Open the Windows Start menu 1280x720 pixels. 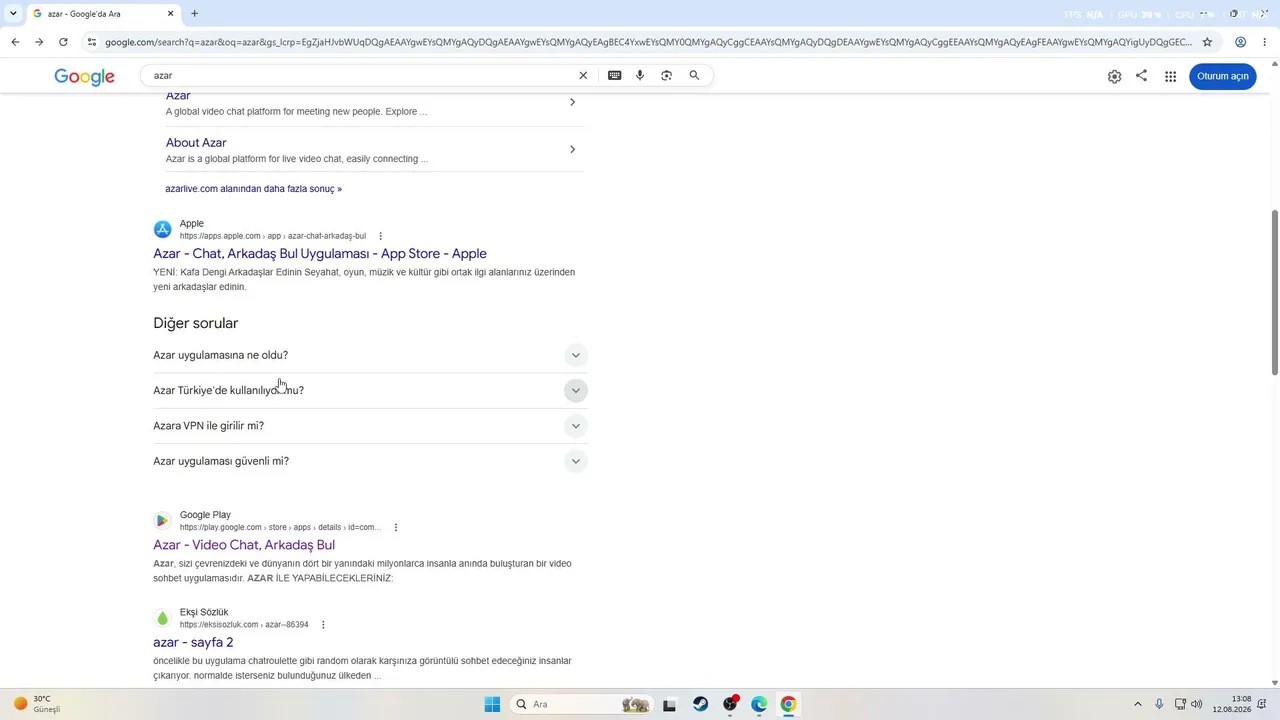click(x=492, y=704)
